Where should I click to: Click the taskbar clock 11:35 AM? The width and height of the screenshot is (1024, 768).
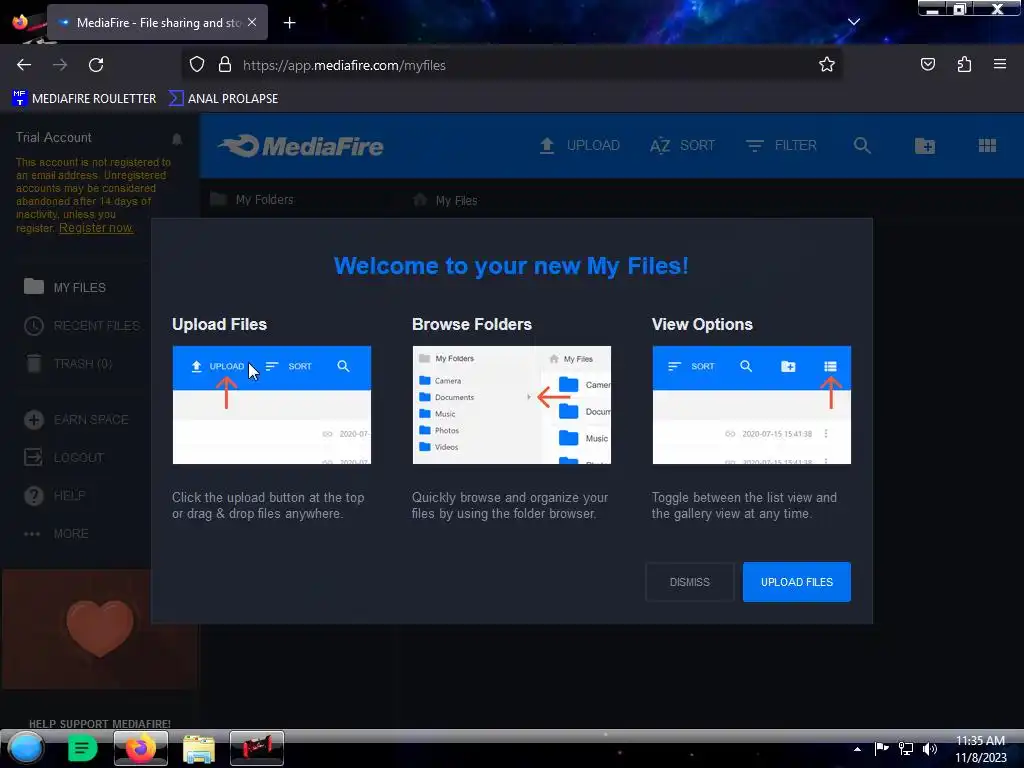pyautogui.click(x=981, y=749)
